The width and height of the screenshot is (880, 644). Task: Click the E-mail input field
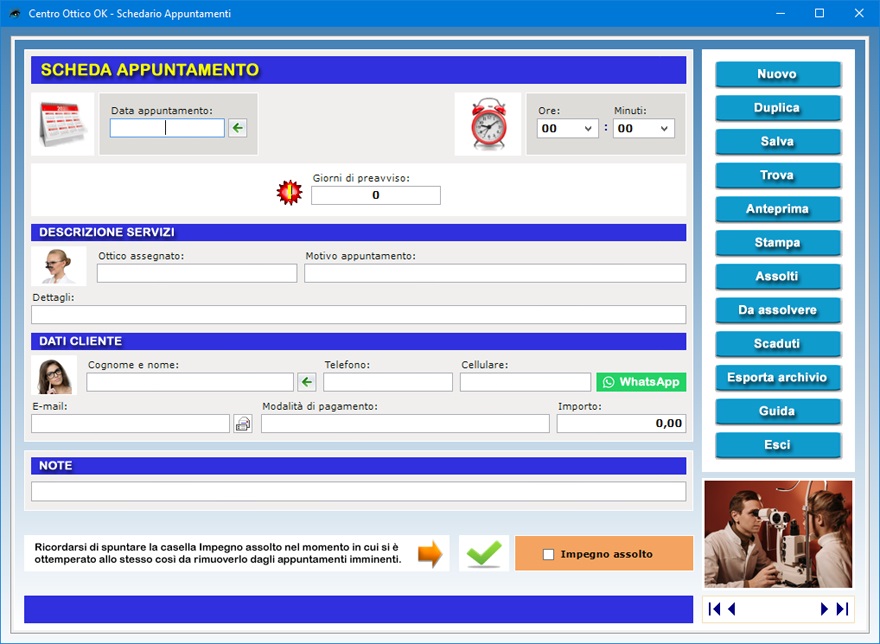[131, 424]
